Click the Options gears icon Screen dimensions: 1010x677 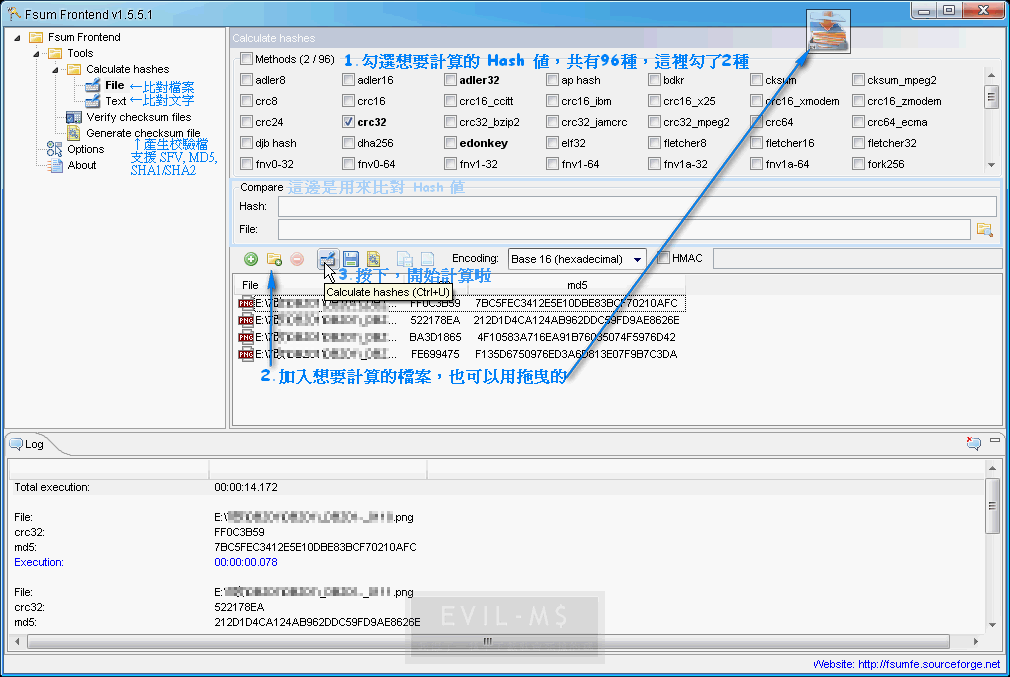click(55, 149)
